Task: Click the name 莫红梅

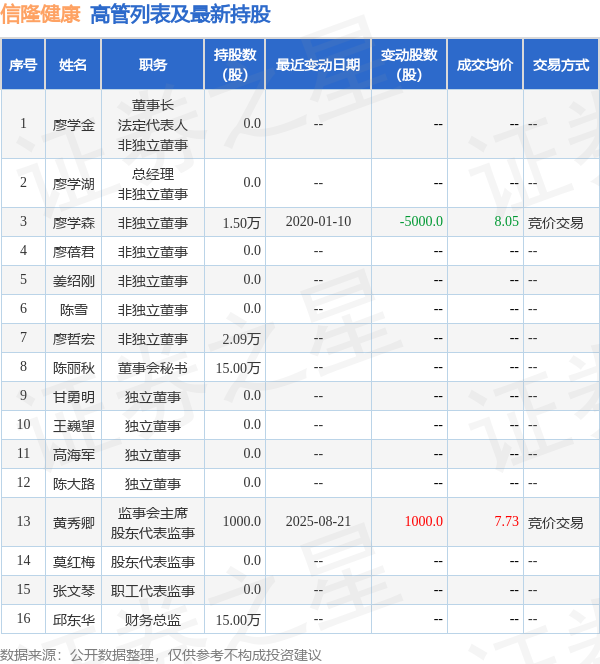Action: [x=73, y=562]
